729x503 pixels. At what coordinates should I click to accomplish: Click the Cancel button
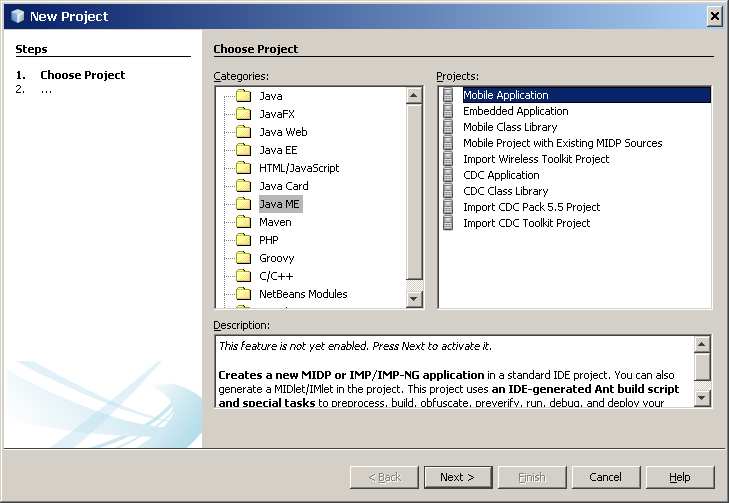605,477
